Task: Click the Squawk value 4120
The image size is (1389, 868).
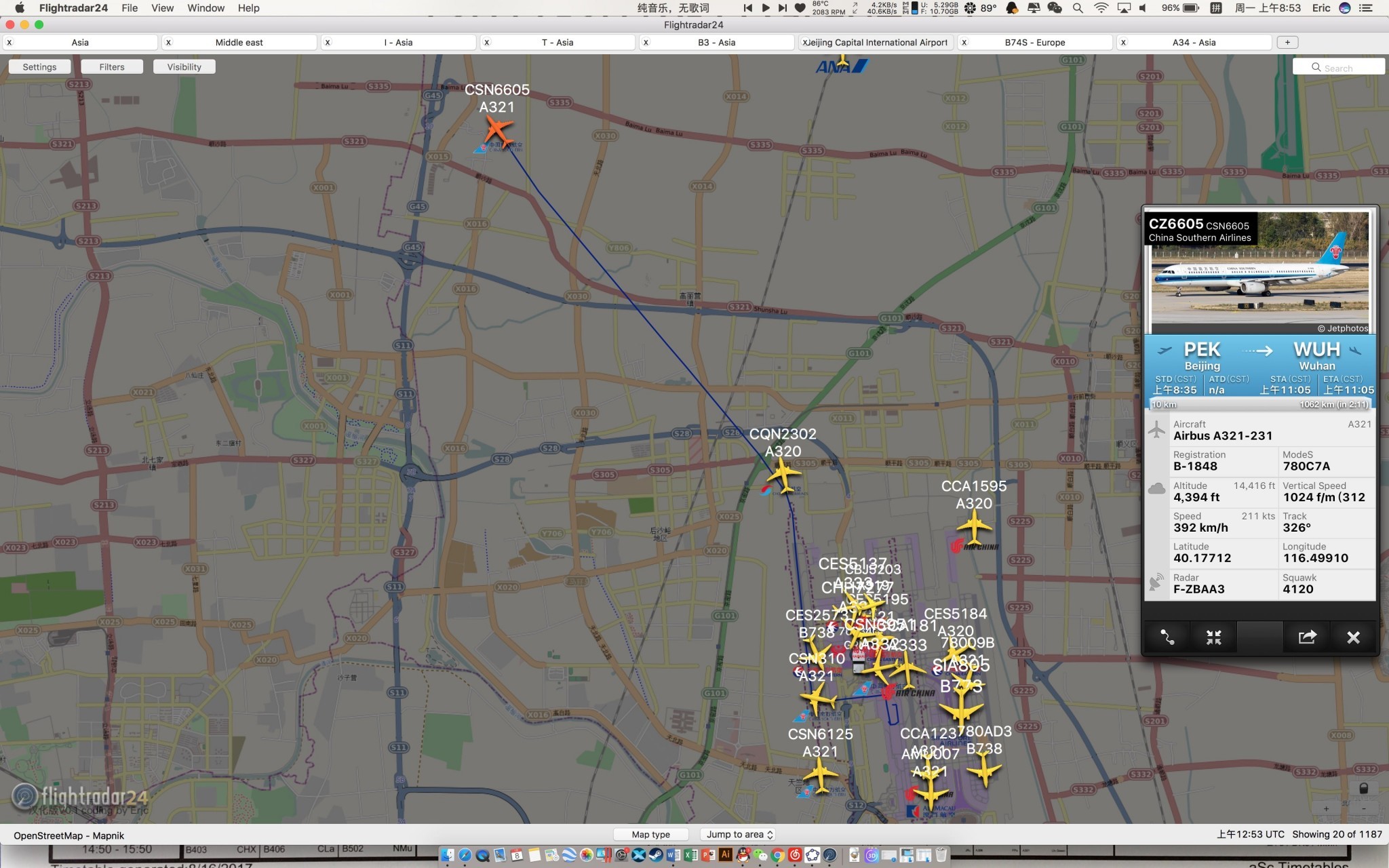Action: (x=1297, y=589)
